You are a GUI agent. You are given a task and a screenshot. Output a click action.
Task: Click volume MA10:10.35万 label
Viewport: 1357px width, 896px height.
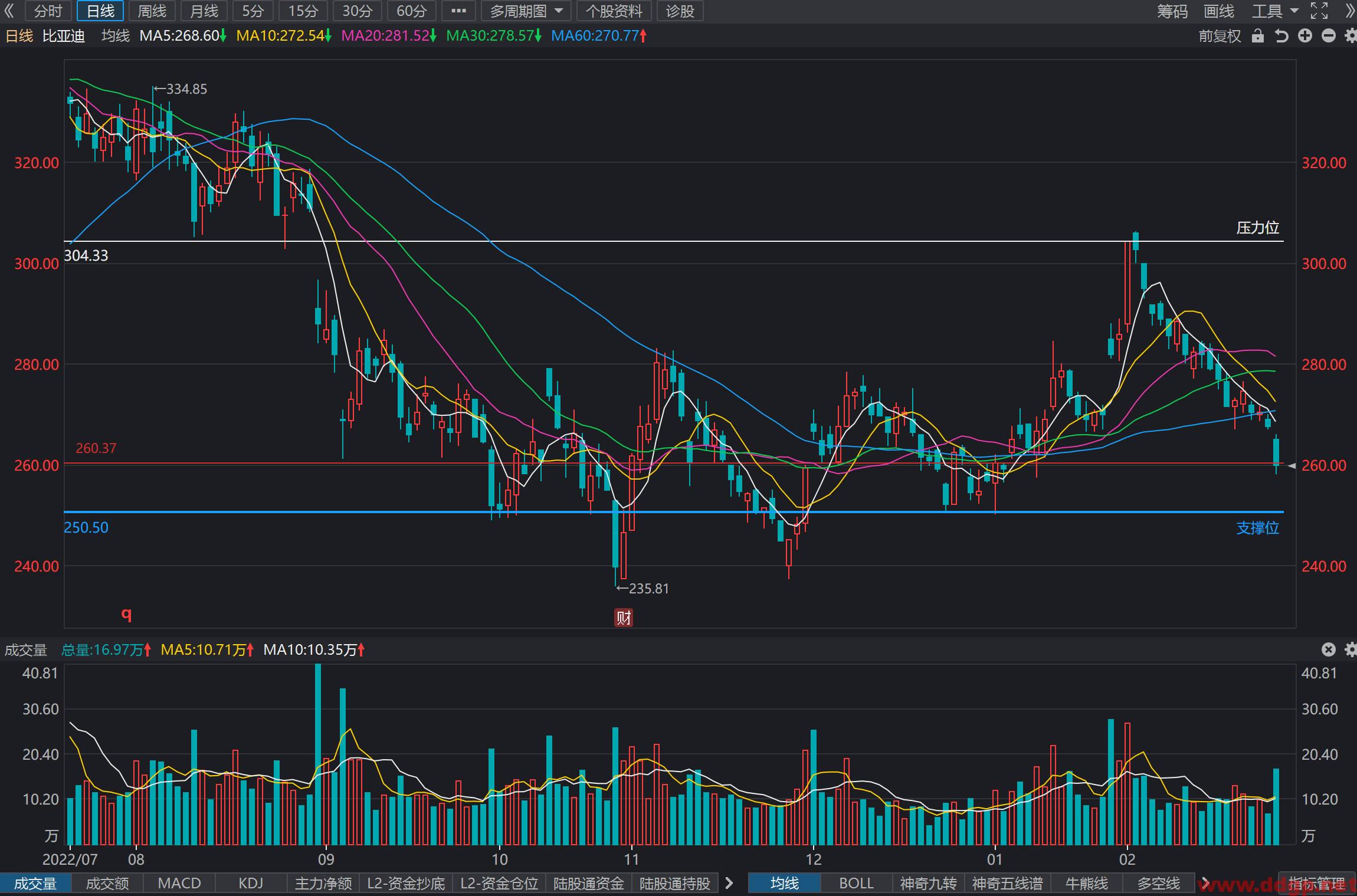(314, 650)
